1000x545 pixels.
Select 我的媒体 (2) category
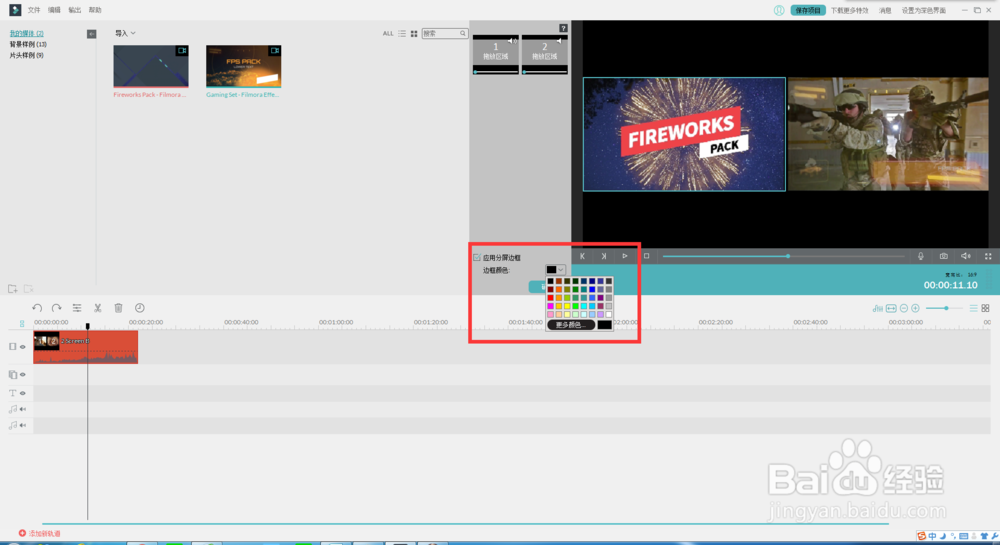click(26, 33)
